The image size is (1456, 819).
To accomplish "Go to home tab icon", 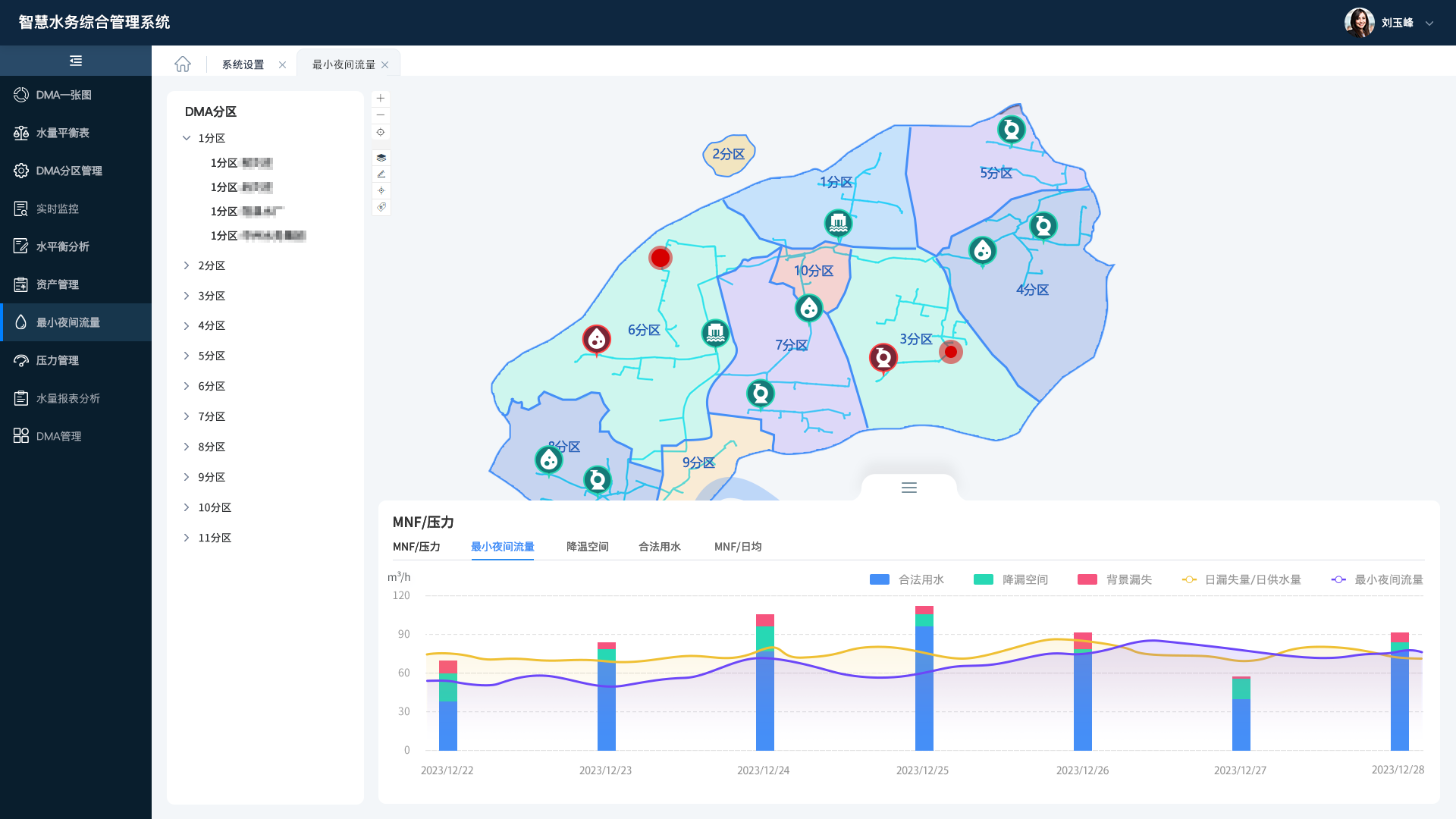I will pyautogui.click(x=183, y=64).
